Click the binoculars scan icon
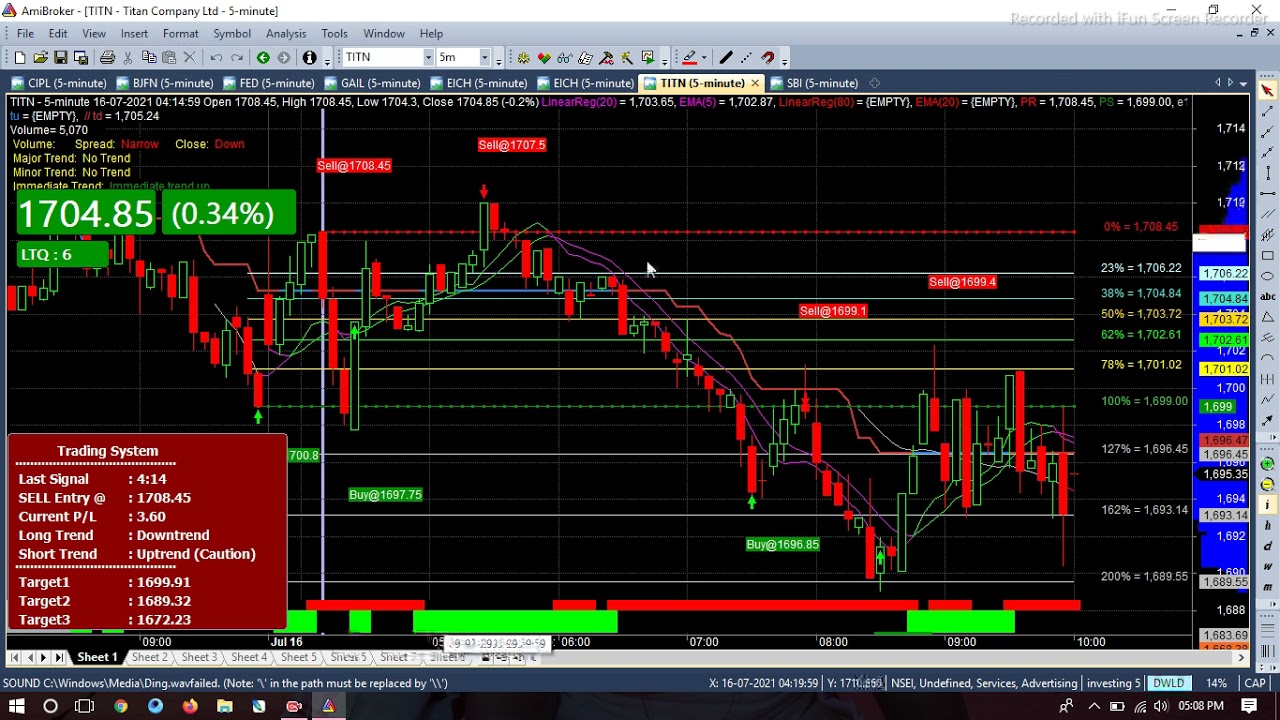1280x720 pixels. pyautogui.click(x=564, y=58)
